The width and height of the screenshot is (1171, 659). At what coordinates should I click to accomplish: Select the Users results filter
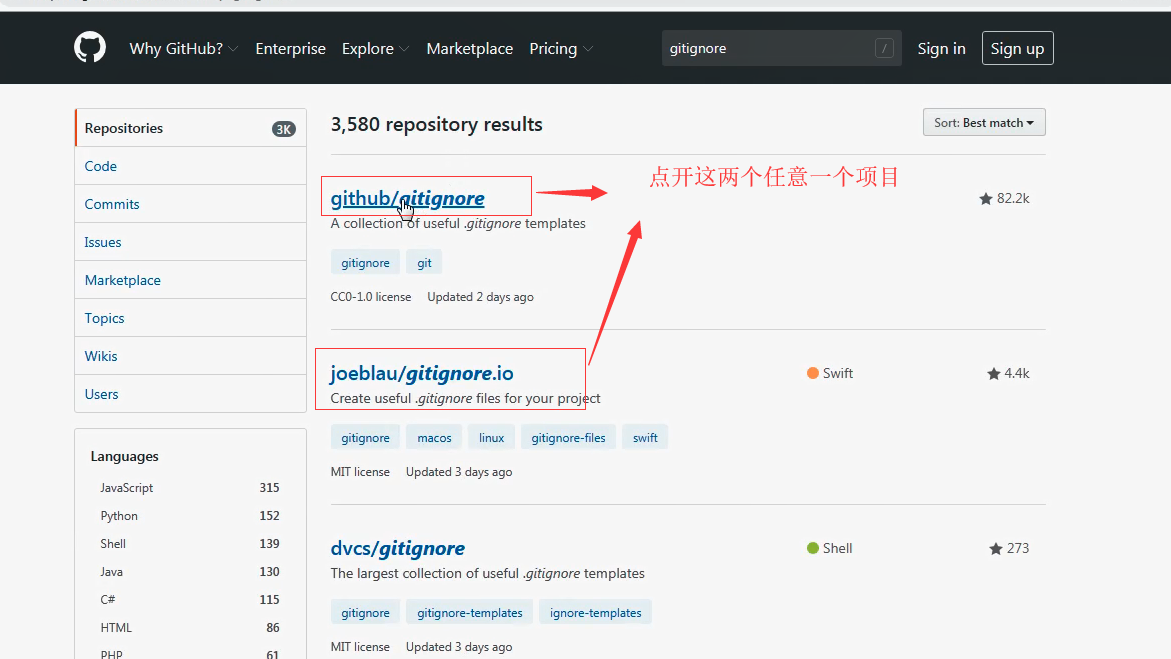pos(190,394)
